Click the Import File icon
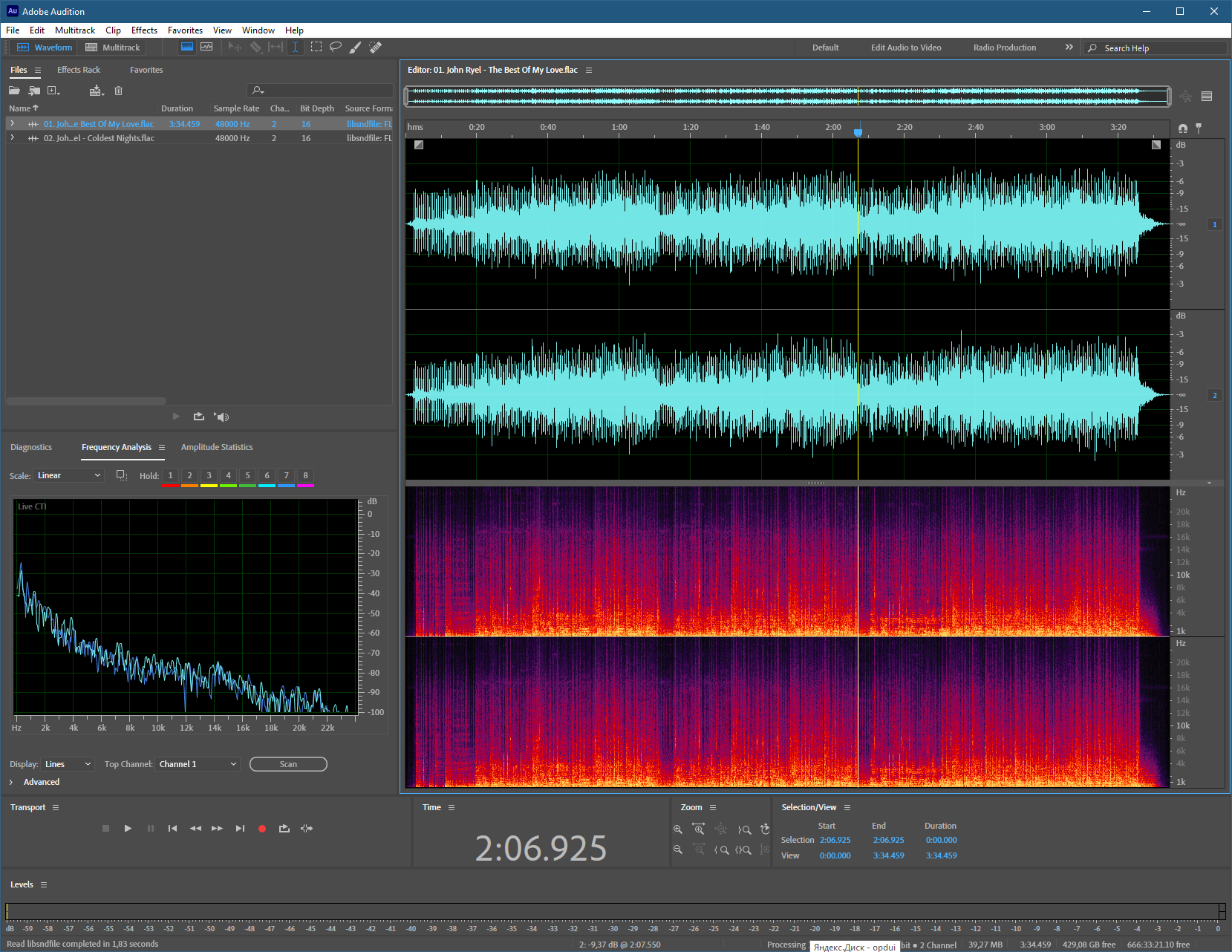The width and height of the screenshot is (1232, 952). 34,91
